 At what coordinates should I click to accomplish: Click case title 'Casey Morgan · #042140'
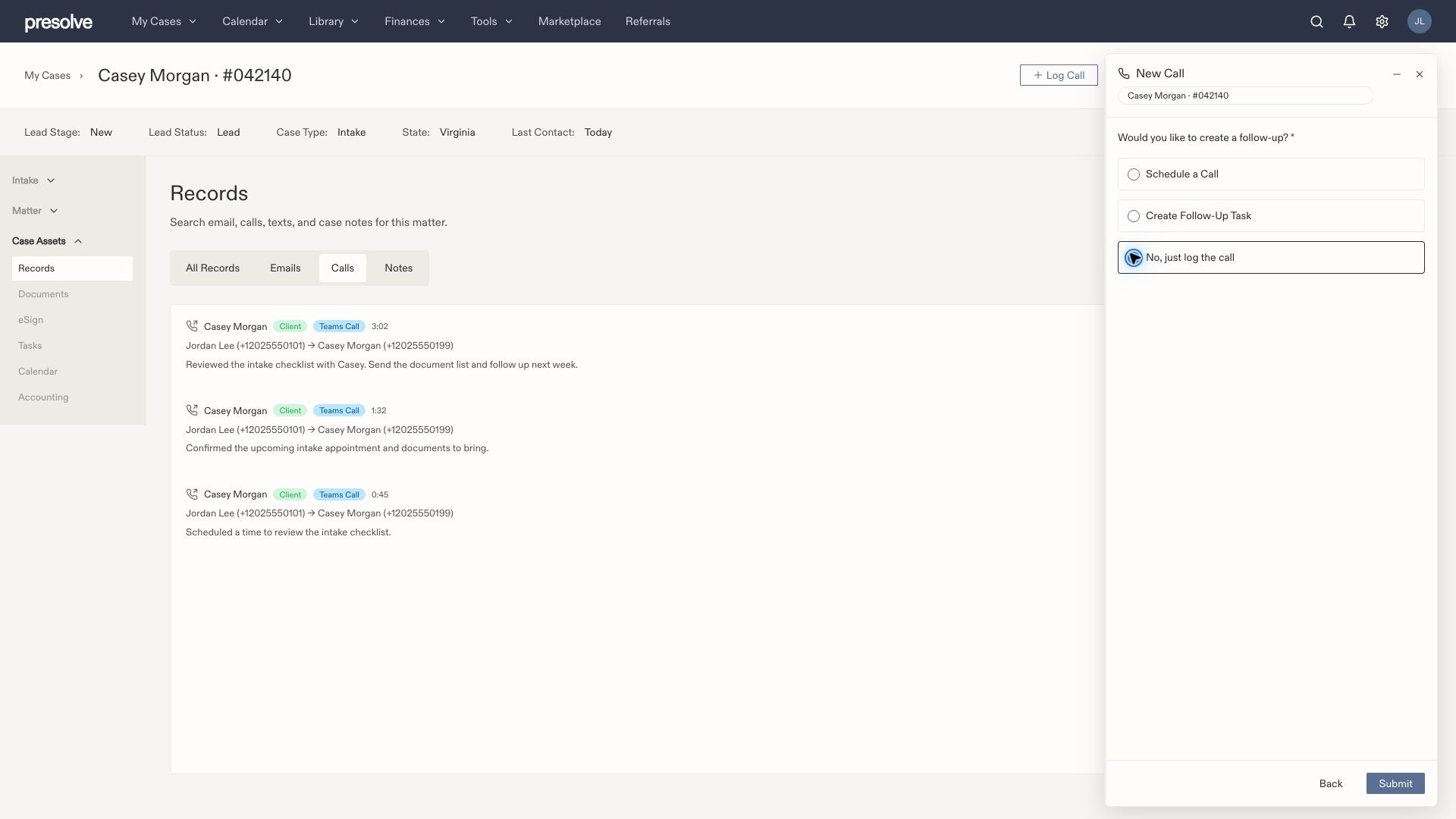pyautogui.click(x=195, y=75)
